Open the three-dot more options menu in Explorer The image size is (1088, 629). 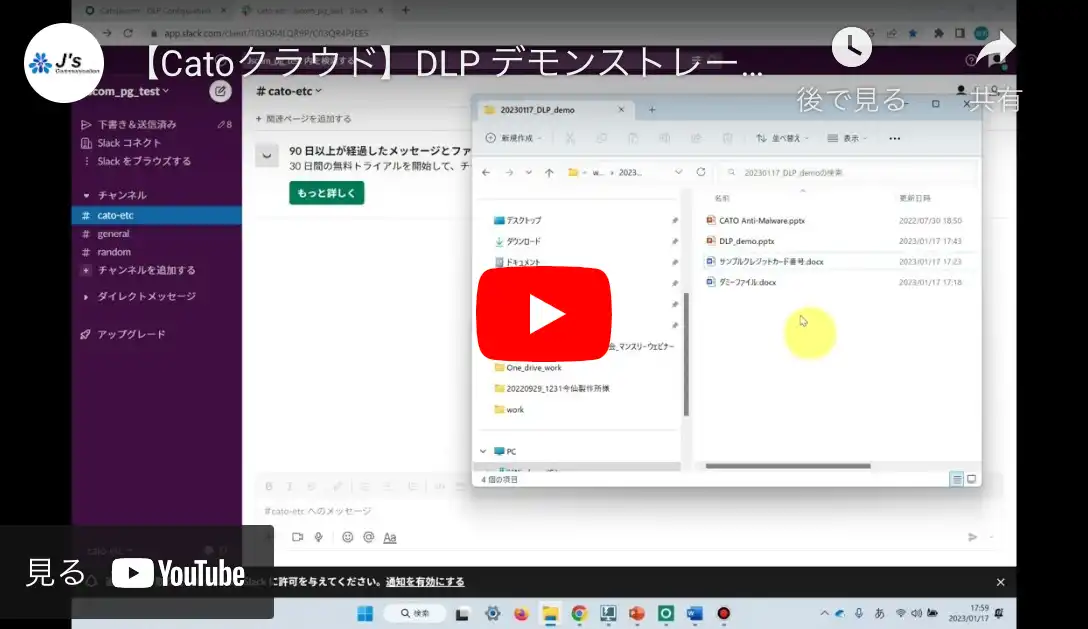pos(894,138)
